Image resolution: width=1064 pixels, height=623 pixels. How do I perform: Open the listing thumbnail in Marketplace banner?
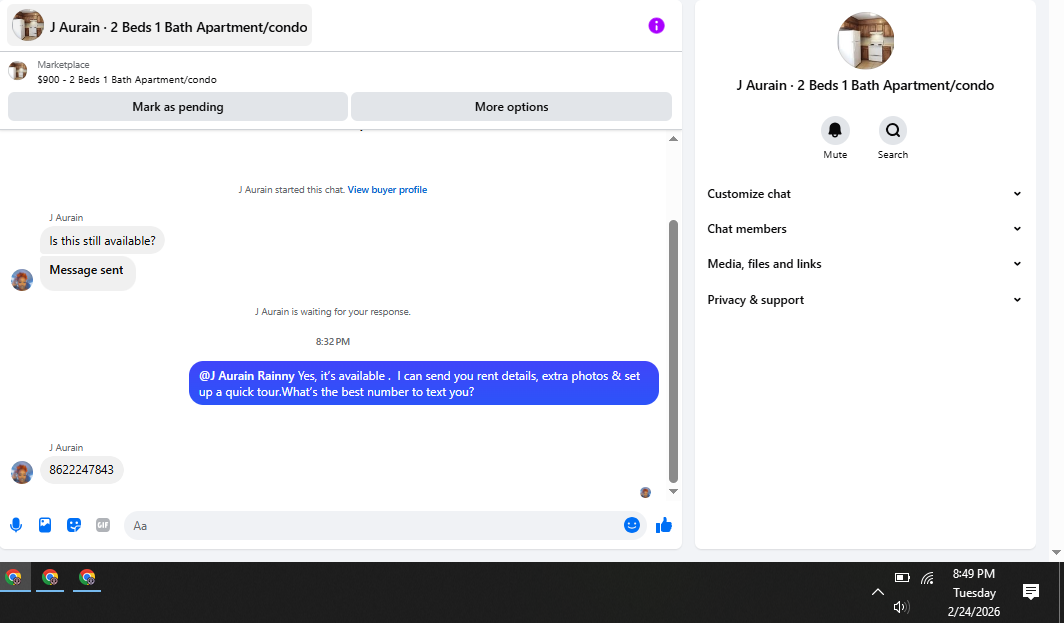pyautogui.click(x=18, y=71)
